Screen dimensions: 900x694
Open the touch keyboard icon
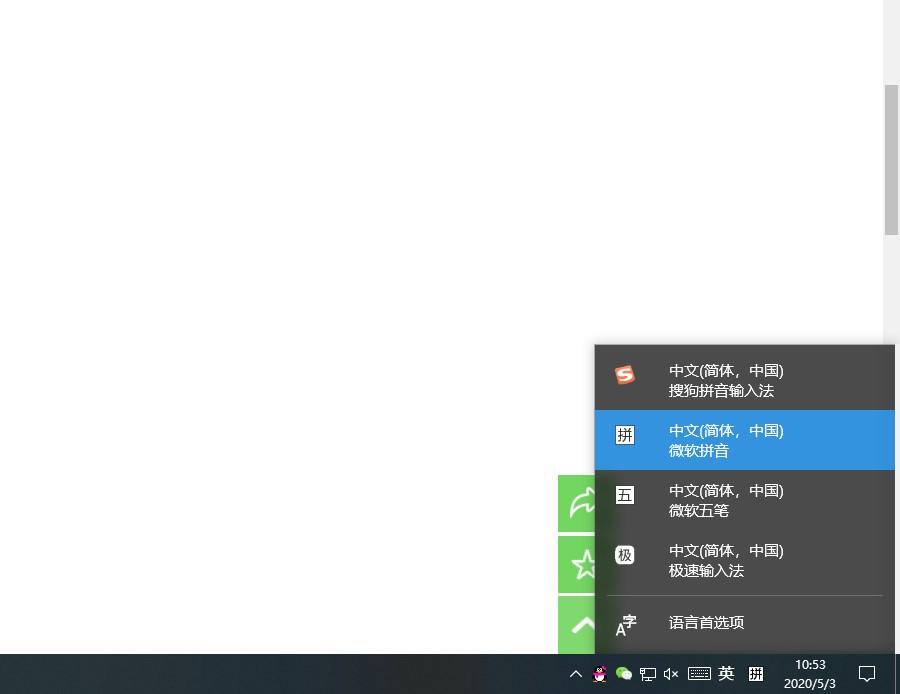[x=699, y=674]
